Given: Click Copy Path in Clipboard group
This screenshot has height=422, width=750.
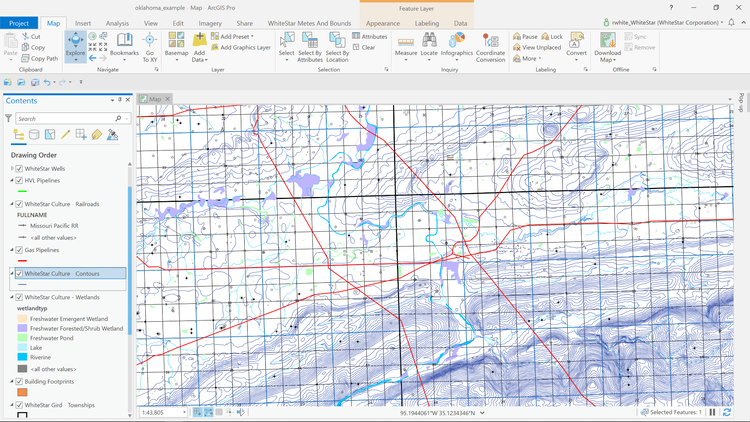Looking at the screenshot, I should click(40, 58).
